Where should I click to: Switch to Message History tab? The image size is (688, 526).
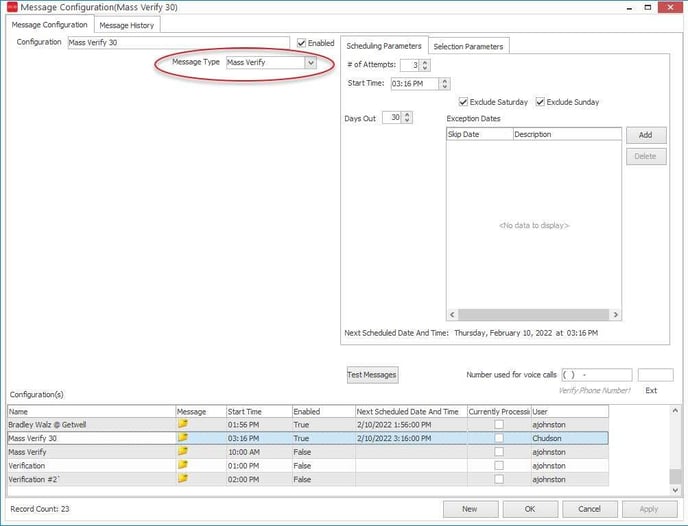click(126, 25)
